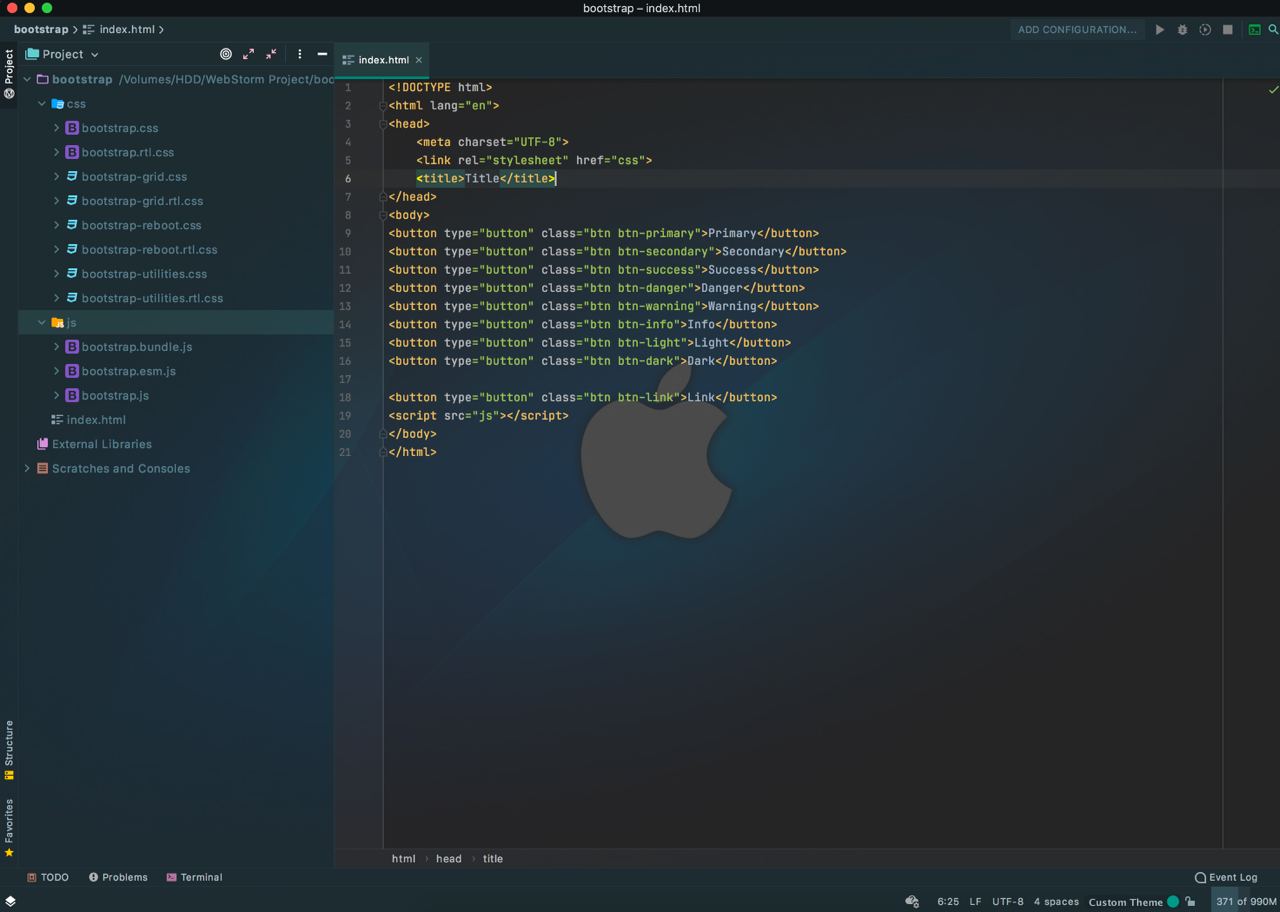Click the btn-danger button code on line 12
Image resolution: width=1280 pixels, height=912 pixels.
point(597,288)
